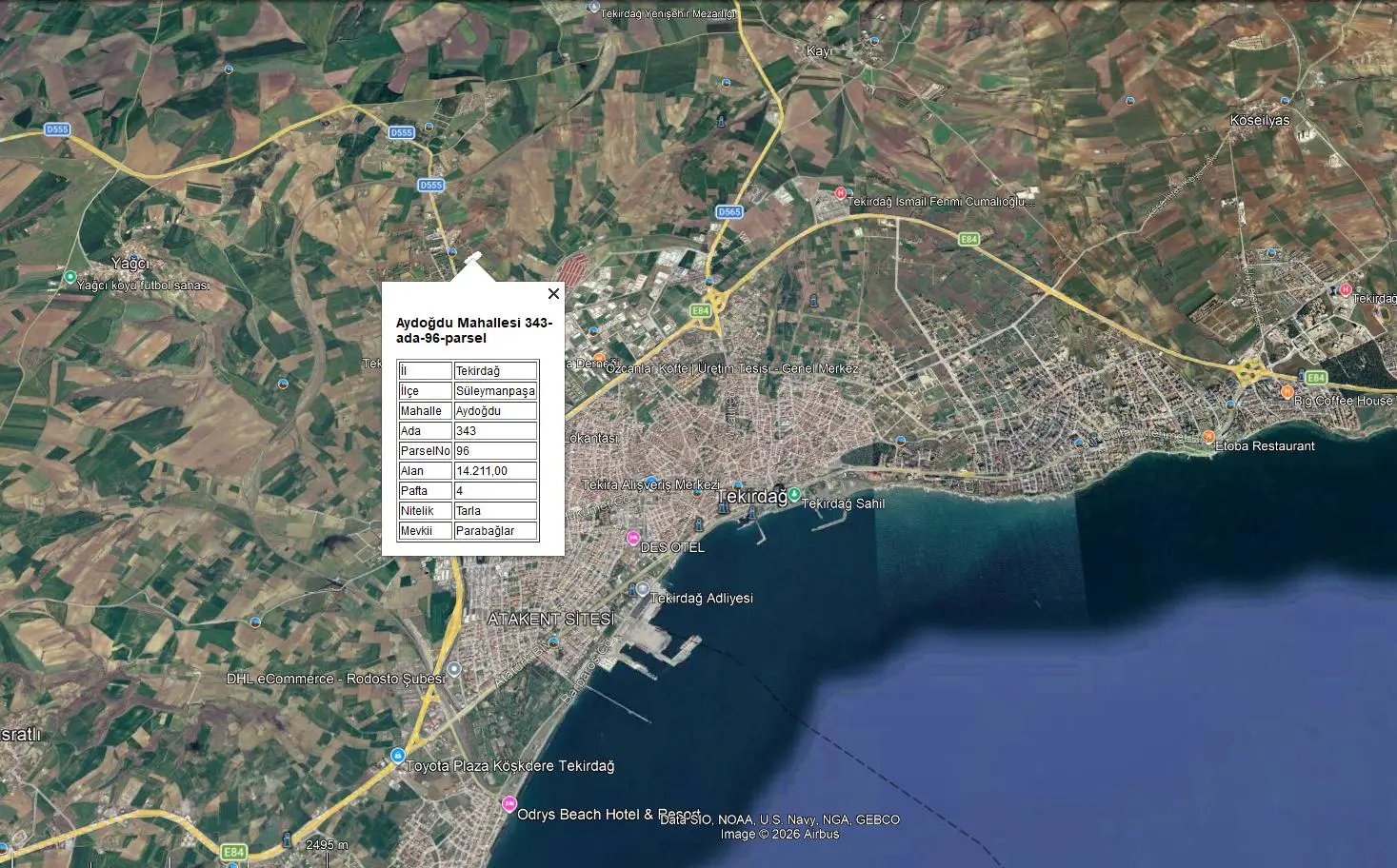Click the Alan value 14.211,00
Viewport: 1397px width, 868px height.
495,471
